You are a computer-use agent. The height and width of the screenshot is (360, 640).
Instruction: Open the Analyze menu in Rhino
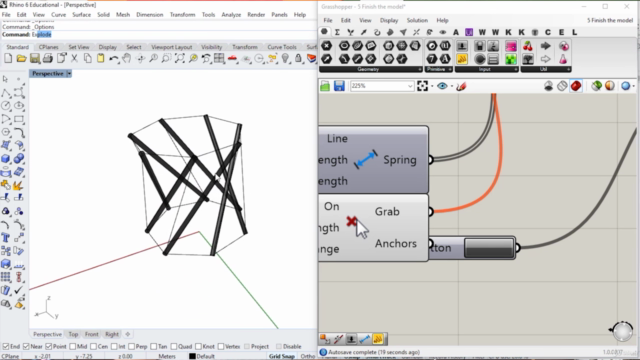231,15
